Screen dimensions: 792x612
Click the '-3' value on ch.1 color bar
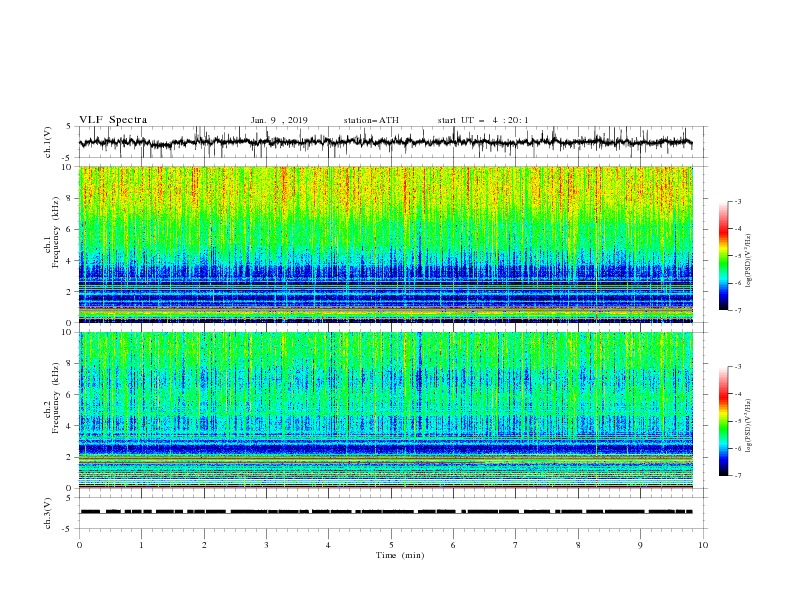point(737,201)
